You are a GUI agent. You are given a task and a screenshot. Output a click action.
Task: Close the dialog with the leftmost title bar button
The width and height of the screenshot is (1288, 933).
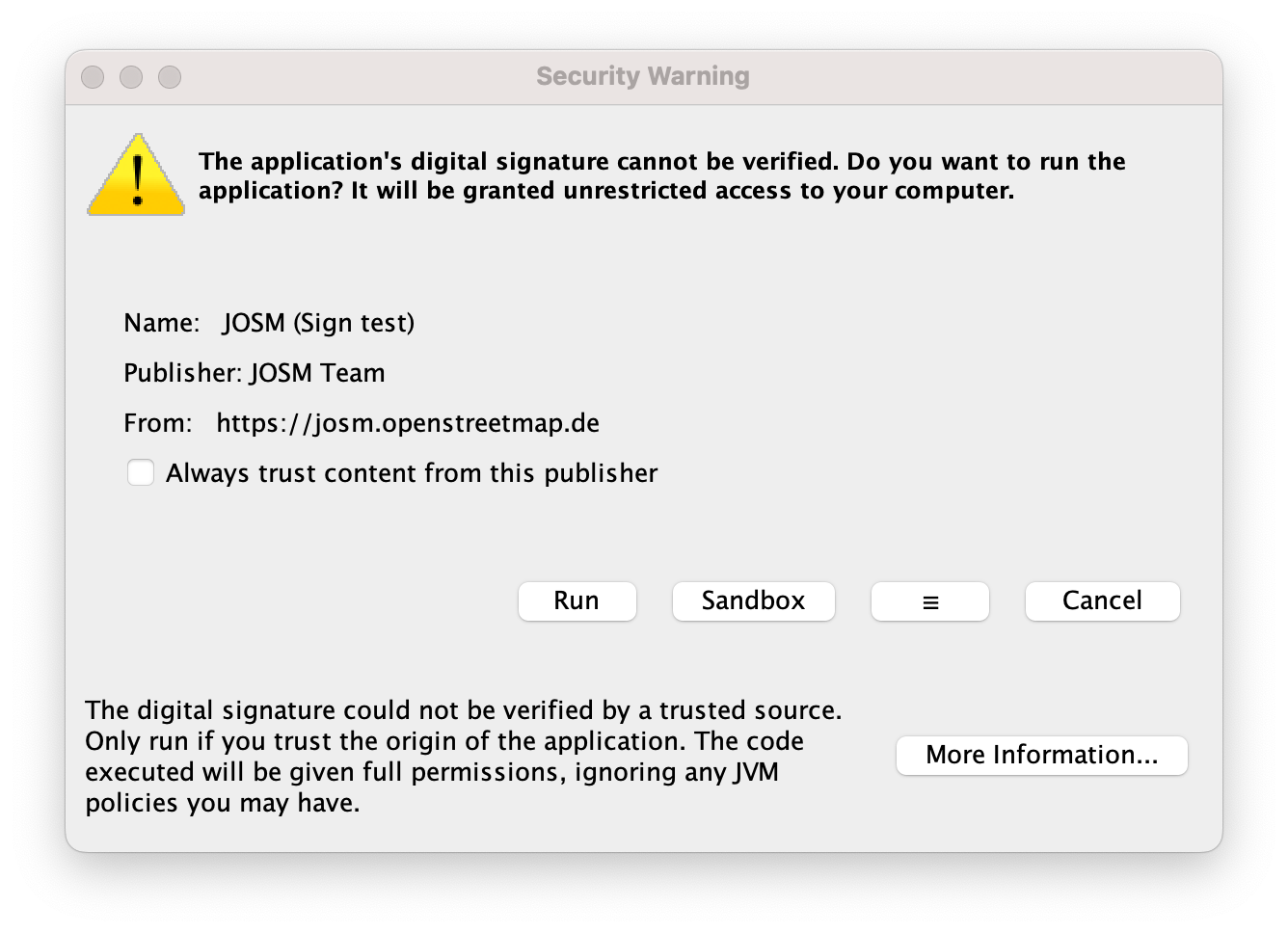93,77
